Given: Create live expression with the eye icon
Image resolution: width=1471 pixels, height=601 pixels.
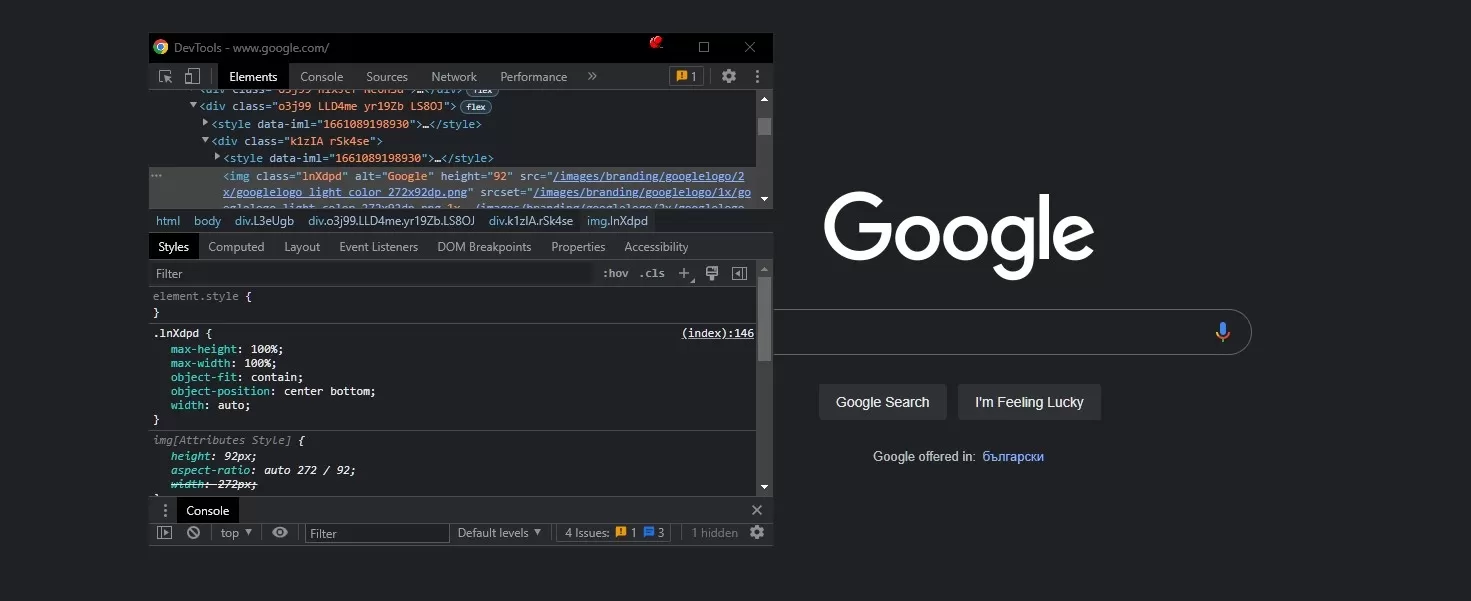Looking at the screenshot, I should (x=280, y=533).
